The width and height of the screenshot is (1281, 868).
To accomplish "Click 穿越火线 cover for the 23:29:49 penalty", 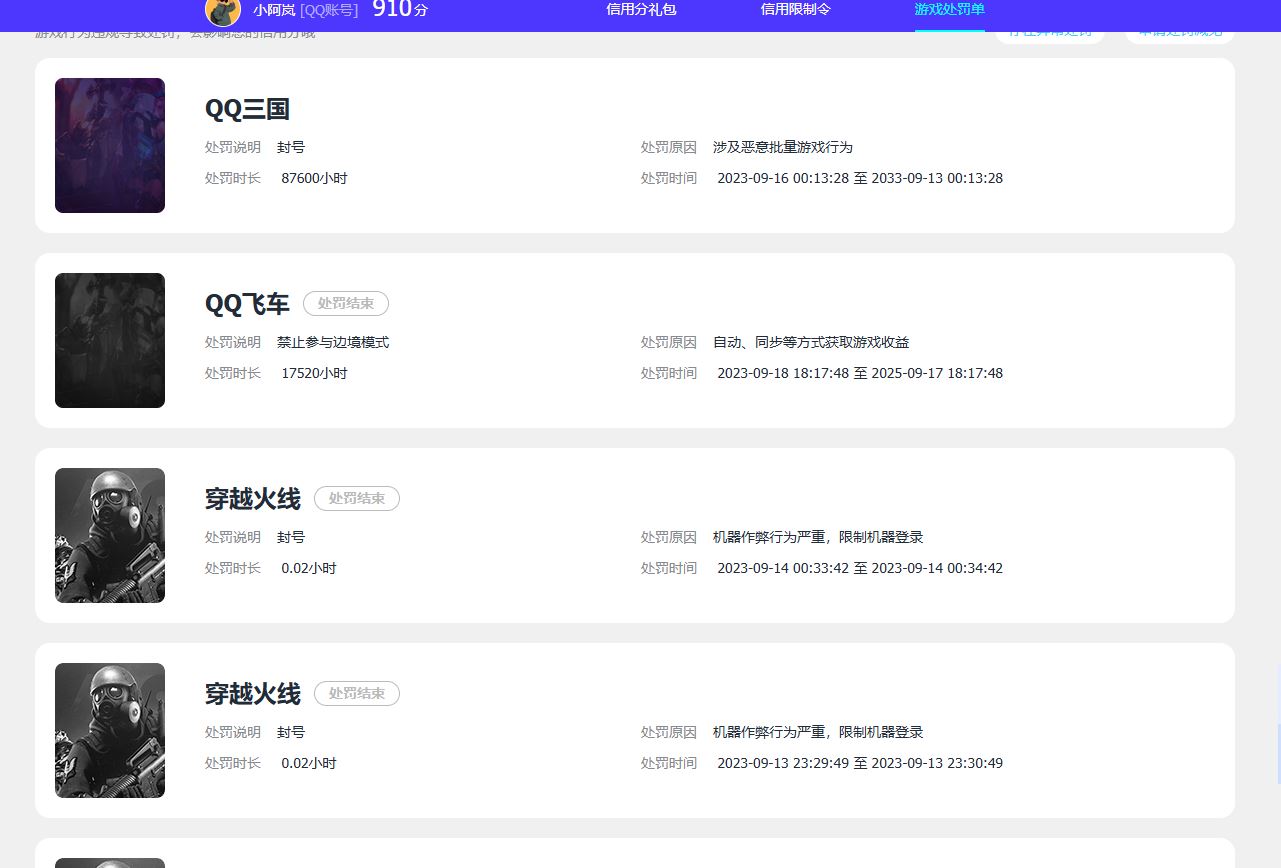I will coord(110,731).
